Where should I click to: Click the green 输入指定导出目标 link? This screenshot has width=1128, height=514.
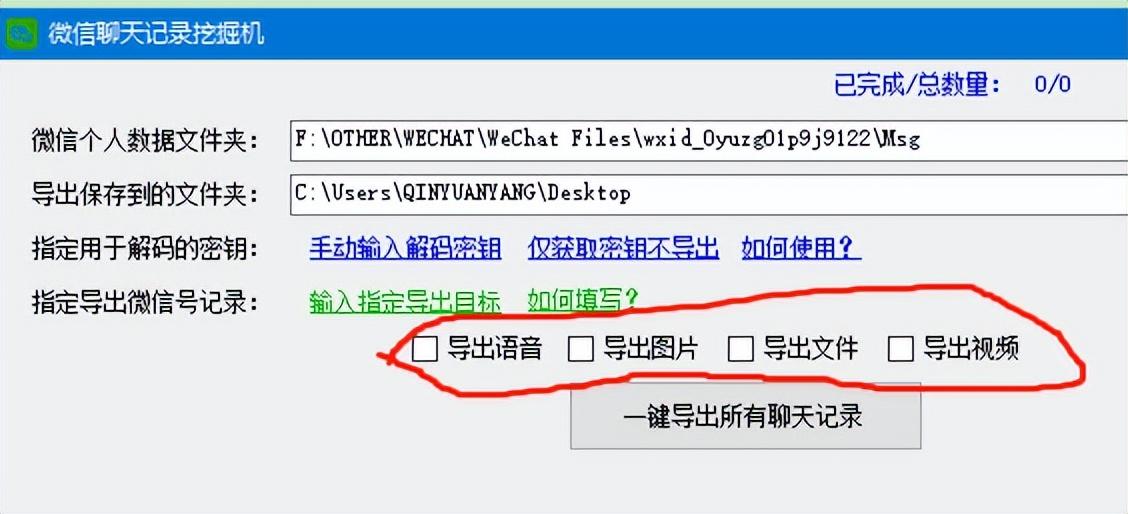405,302
